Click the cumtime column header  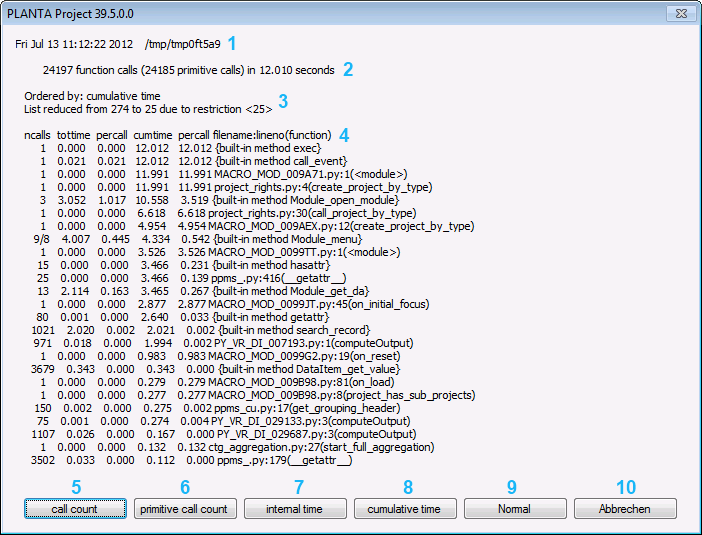pyautogui.click(x=153, y=135)
